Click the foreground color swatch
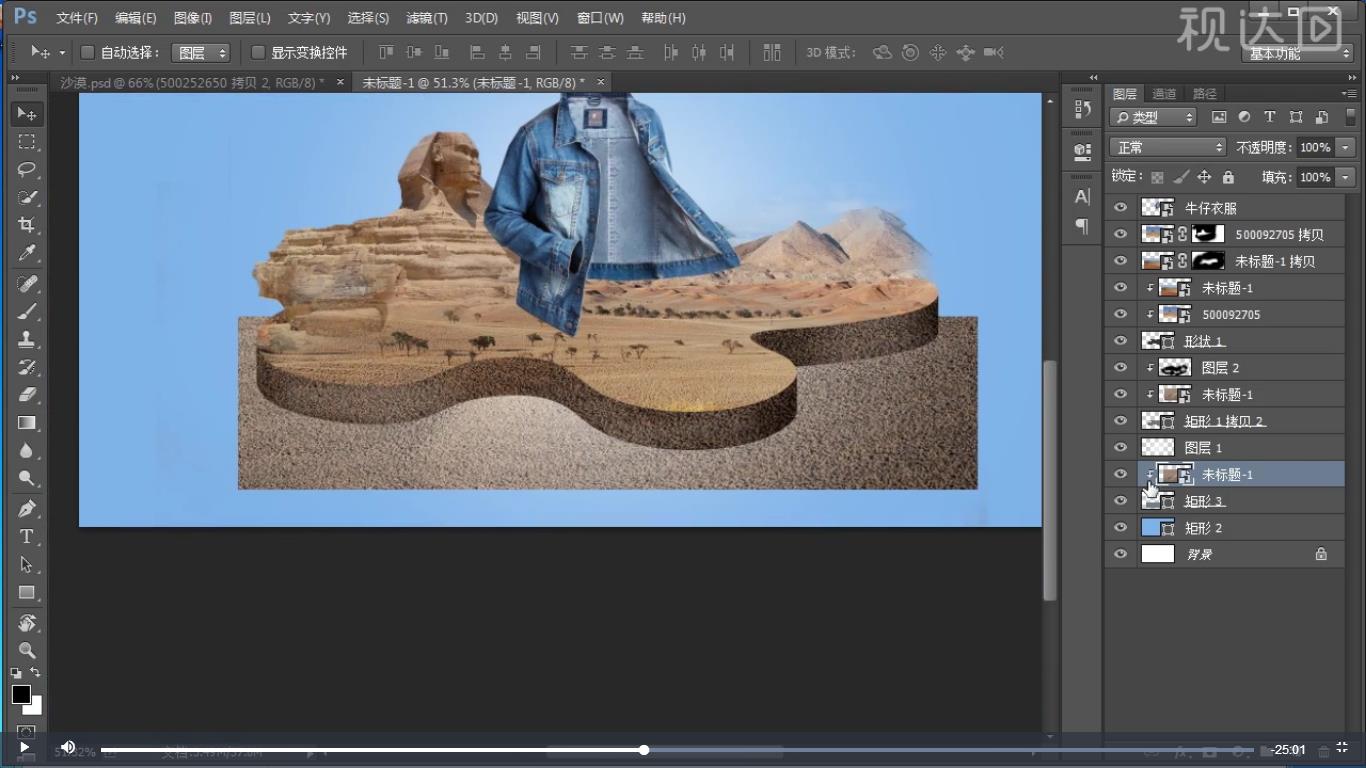Screen dimensions: 1366x768 [x=21, y=694]
